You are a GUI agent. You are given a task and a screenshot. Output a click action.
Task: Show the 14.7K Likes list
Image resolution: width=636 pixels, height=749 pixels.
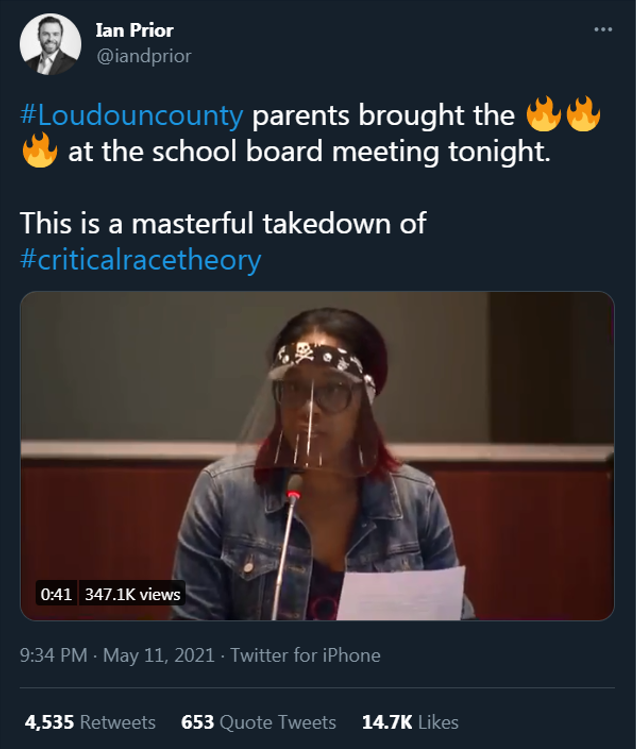click(x=408, y=721)
